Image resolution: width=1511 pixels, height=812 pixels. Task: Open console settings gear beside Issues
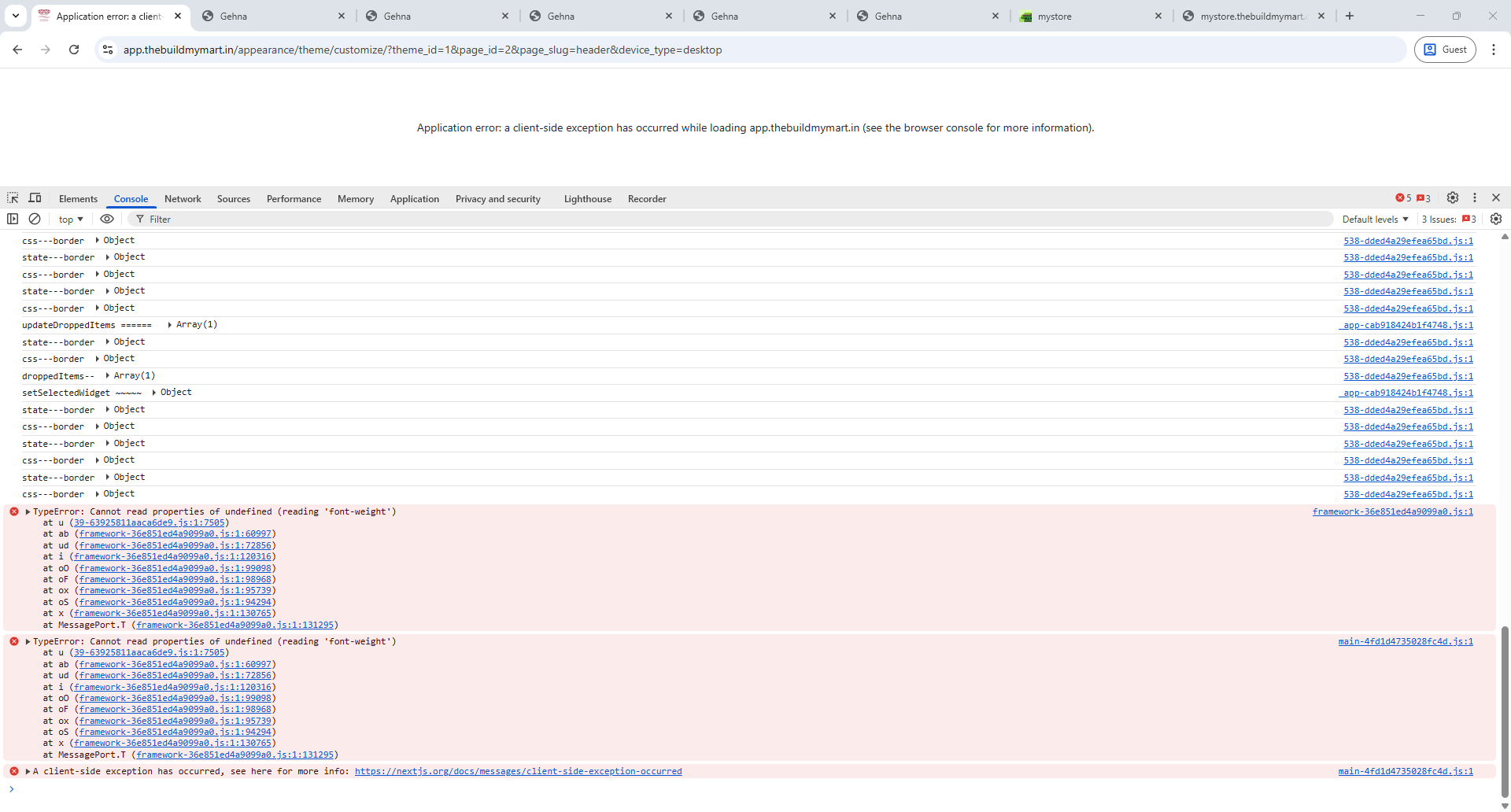1496,219
